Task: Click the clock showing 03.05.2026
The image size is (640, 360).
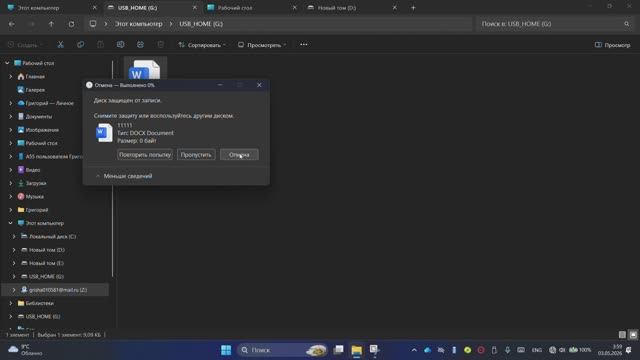Action: point(610,350)
